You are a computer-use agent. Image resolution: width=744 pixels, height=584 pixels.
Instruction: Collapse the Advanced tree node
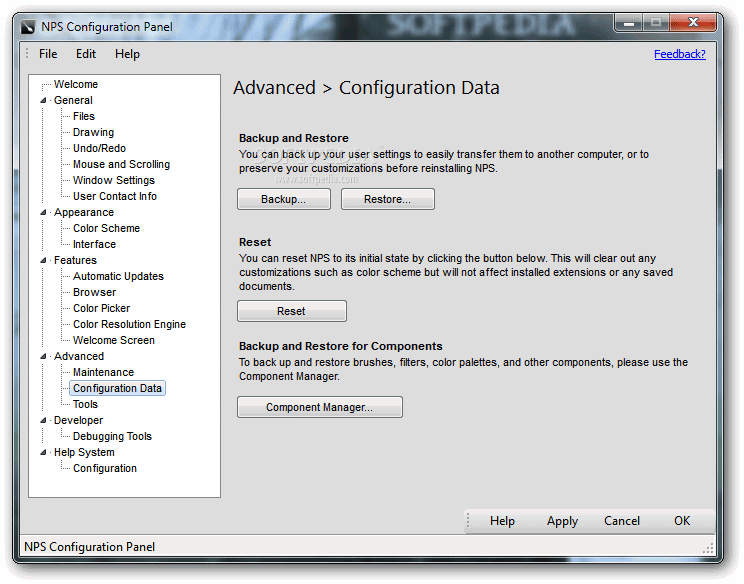(x=44, y=356)
